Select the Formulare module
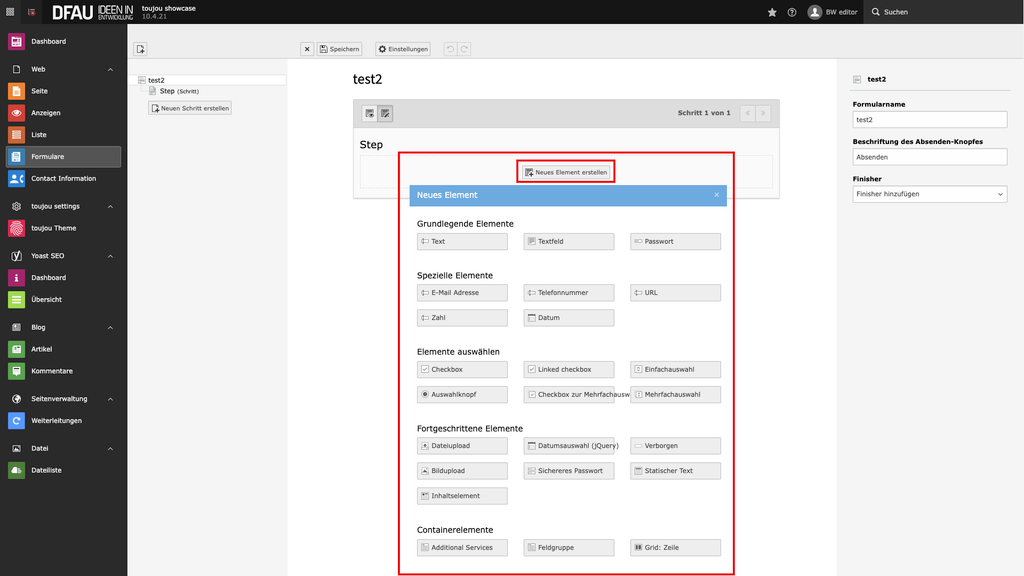The height and width of the screenshot is (576, 1024). (x=63, y=157)
